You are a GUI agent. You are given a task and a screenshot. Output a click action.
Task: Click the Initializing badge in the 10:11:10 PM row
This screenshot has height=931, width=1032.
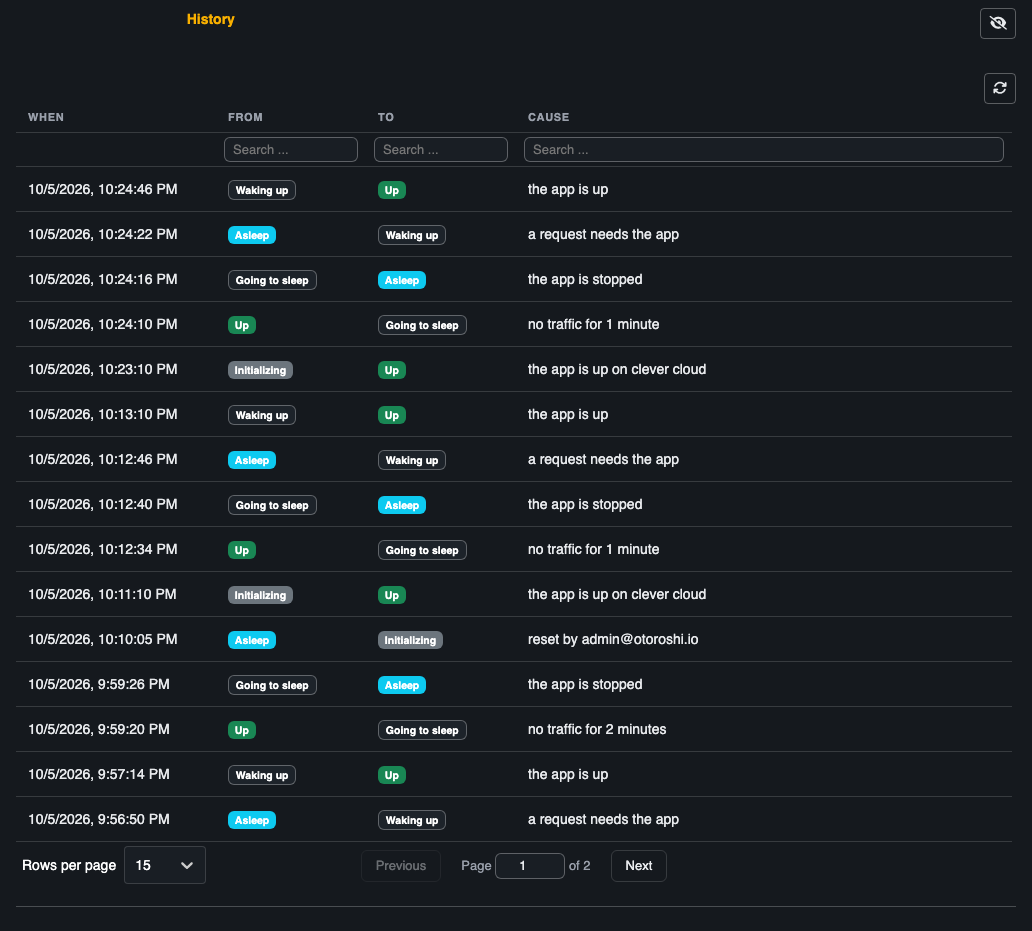260,595
